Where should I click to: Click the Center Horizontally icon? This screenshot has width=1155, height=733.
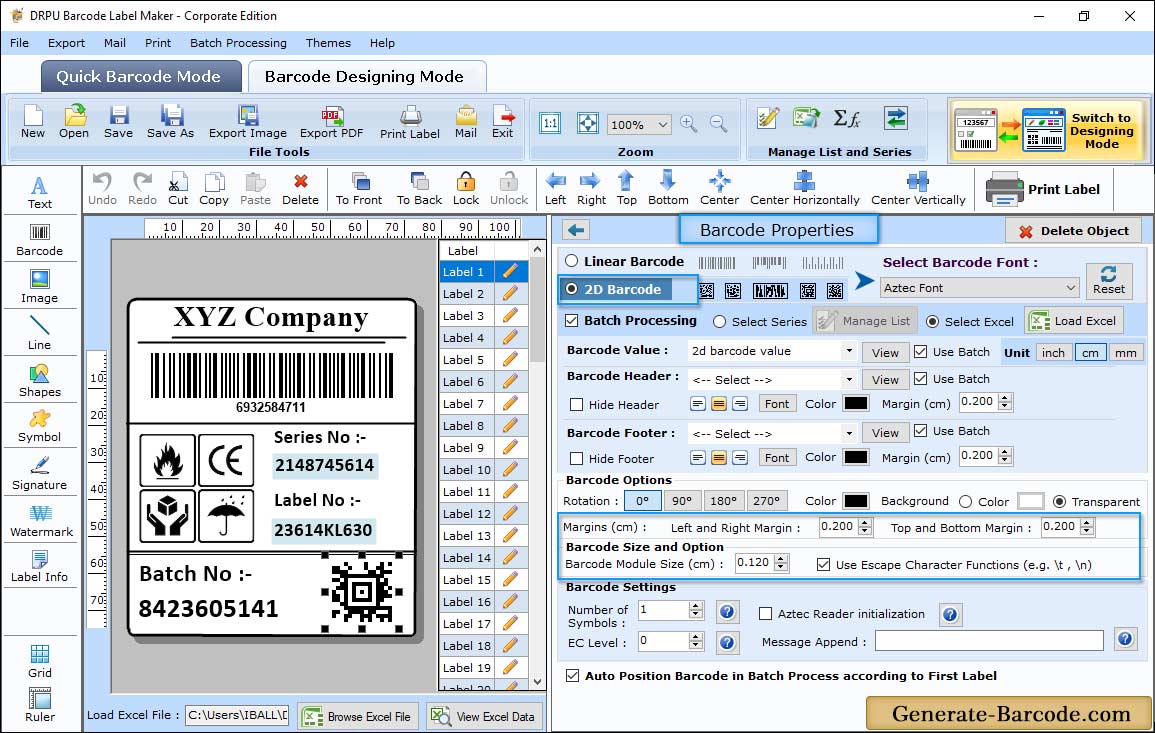coord(804,189)
